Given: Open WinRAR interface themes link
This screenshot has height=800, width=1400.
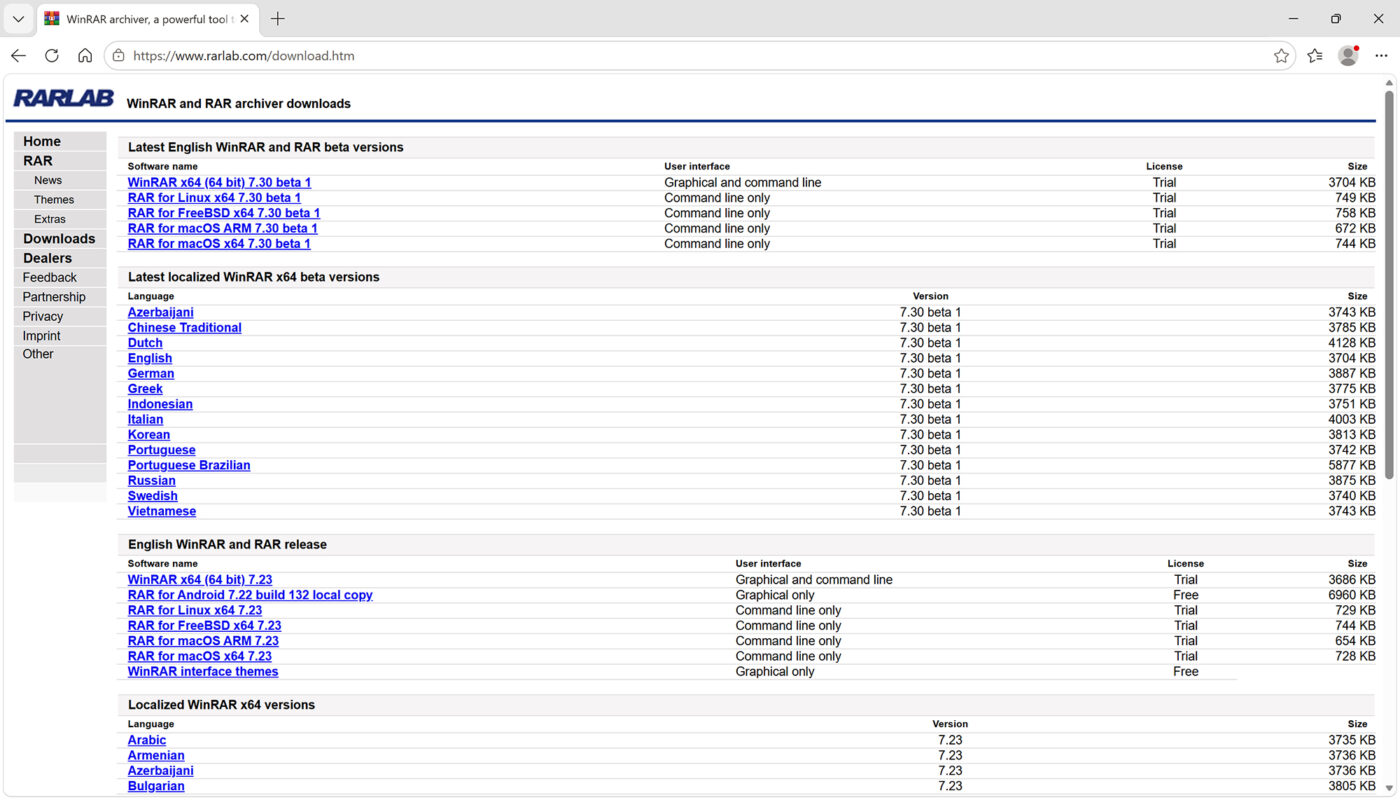Looking at the screenshot, I should (203, 672).
